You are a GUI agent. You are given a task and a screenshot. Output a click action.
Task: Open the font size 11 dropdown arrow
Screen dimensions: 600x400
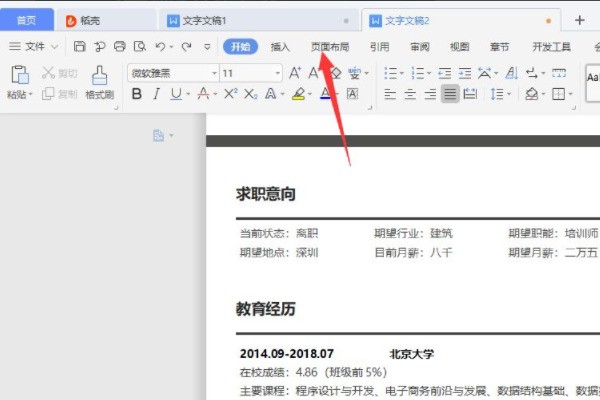pos(277,73)
